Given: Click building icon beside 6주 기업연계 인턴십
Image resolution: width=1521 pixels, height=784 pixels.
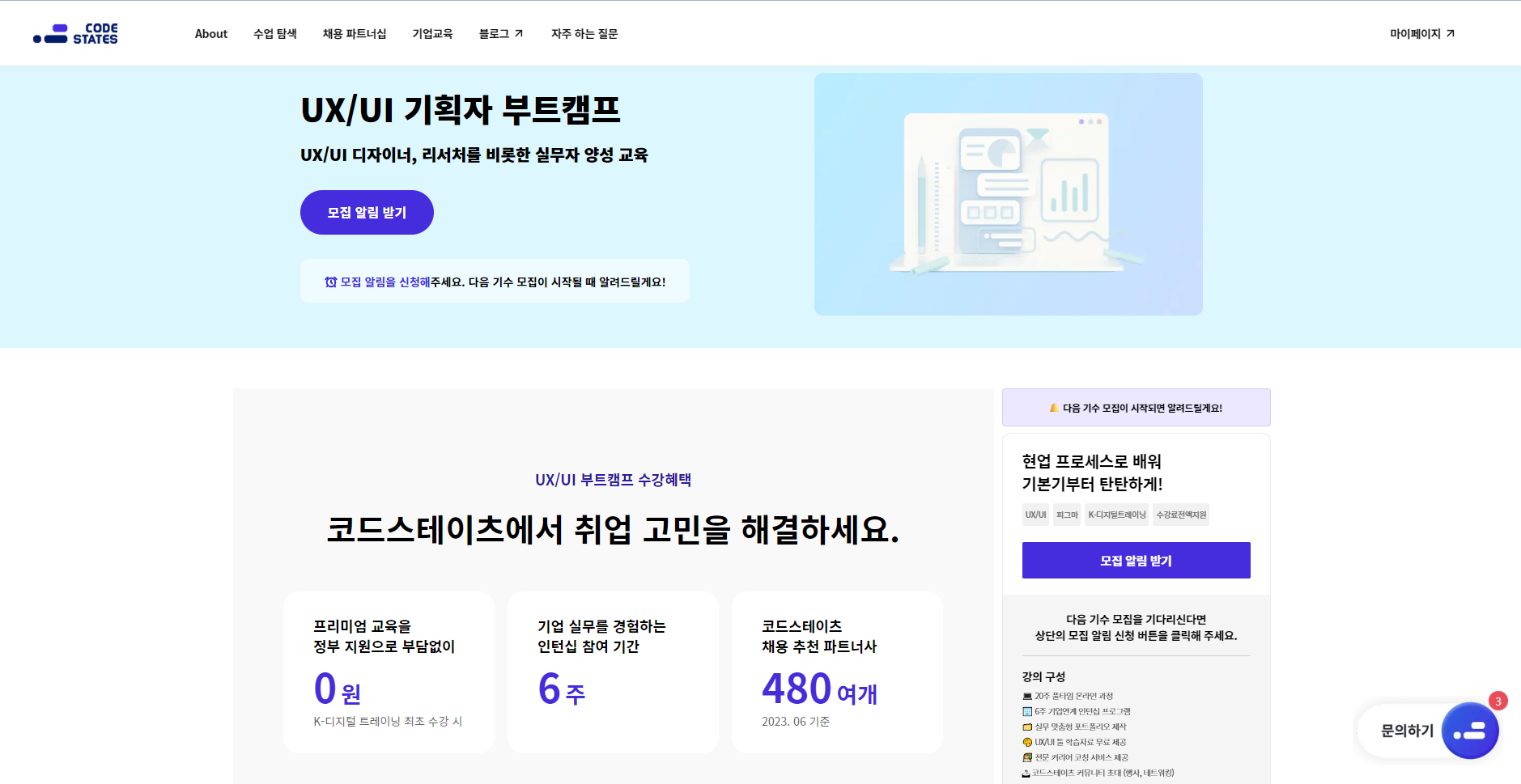Looking at the screenshot, I should (x=1027, y=711).
